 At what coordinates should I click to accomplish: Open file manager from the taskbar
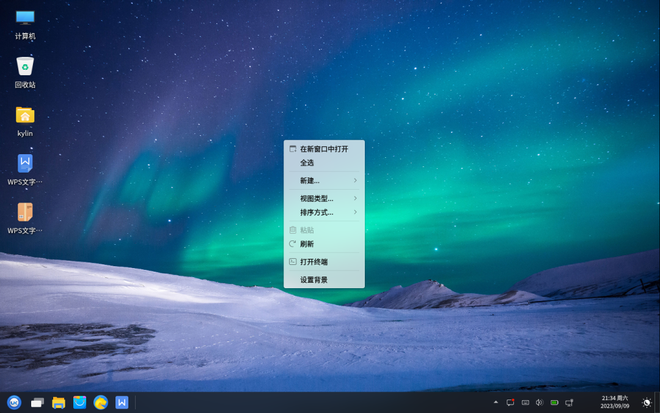click(59, 402)
